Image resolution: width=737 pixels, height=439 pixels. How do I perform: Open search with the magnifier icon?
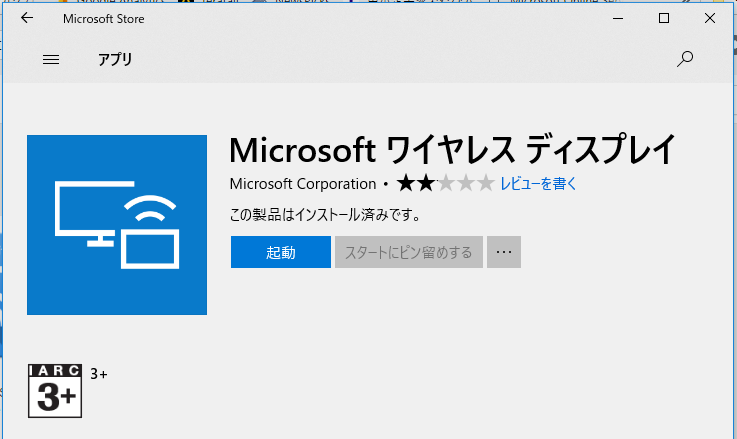(685, 59)
